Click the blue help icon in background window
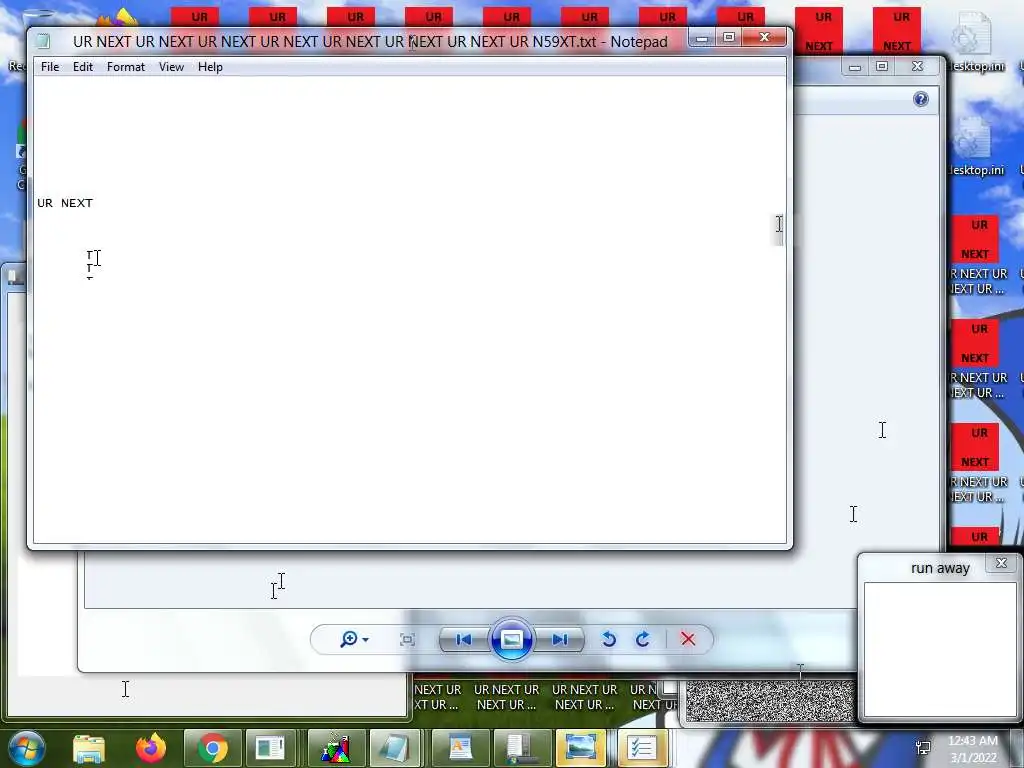This screenshot has width=1024, height=768. coord(921,99)
